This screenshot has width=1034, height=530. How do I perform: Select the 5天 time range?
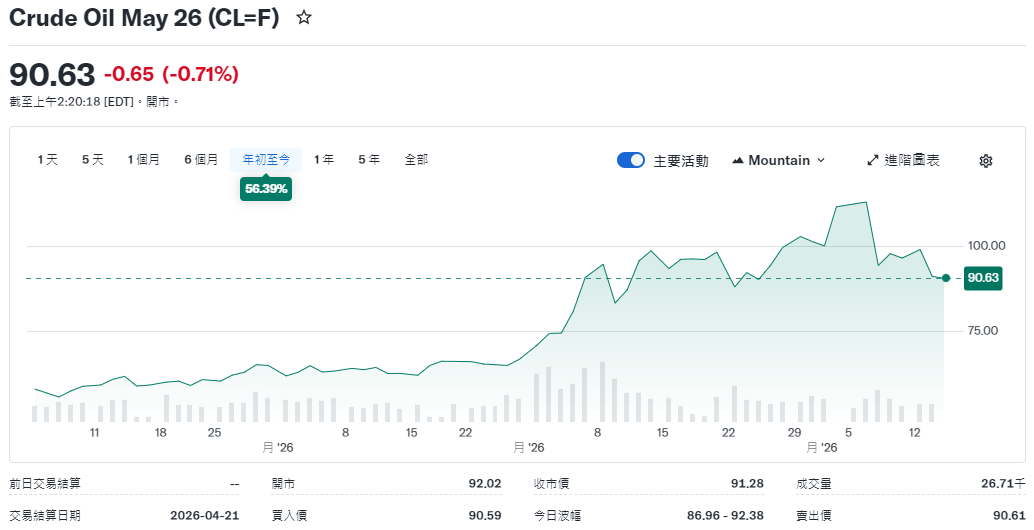pyautogui.click(x=93, y=160)
